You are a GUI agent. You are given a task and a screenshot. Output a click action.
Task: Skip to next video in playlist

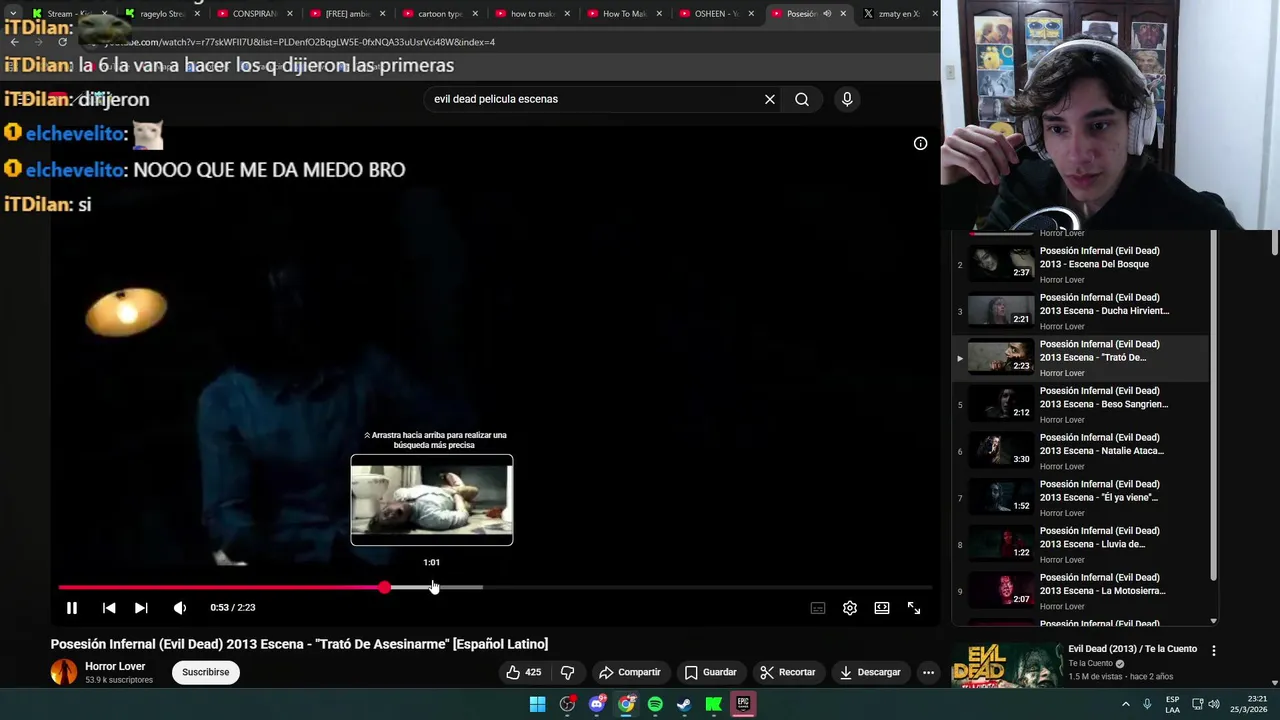(141, 608)
